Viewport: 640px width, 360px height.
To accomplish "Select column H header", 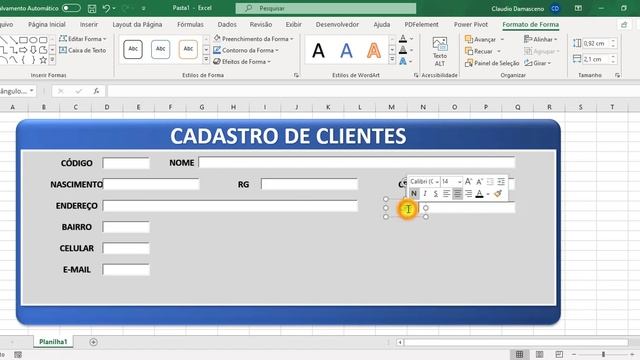I will [233, 107].
